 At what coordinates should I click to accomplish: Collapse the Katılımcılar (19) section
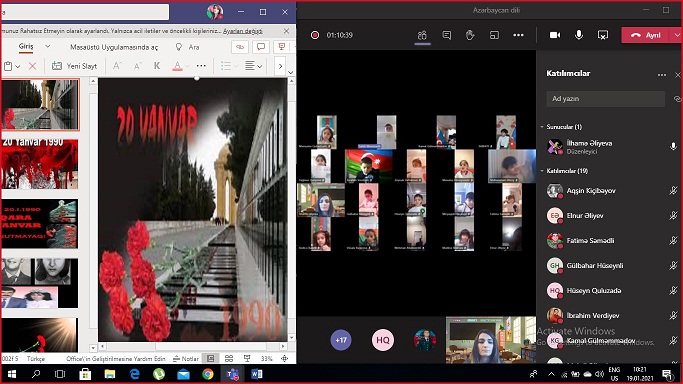click(x=542, y=171)
